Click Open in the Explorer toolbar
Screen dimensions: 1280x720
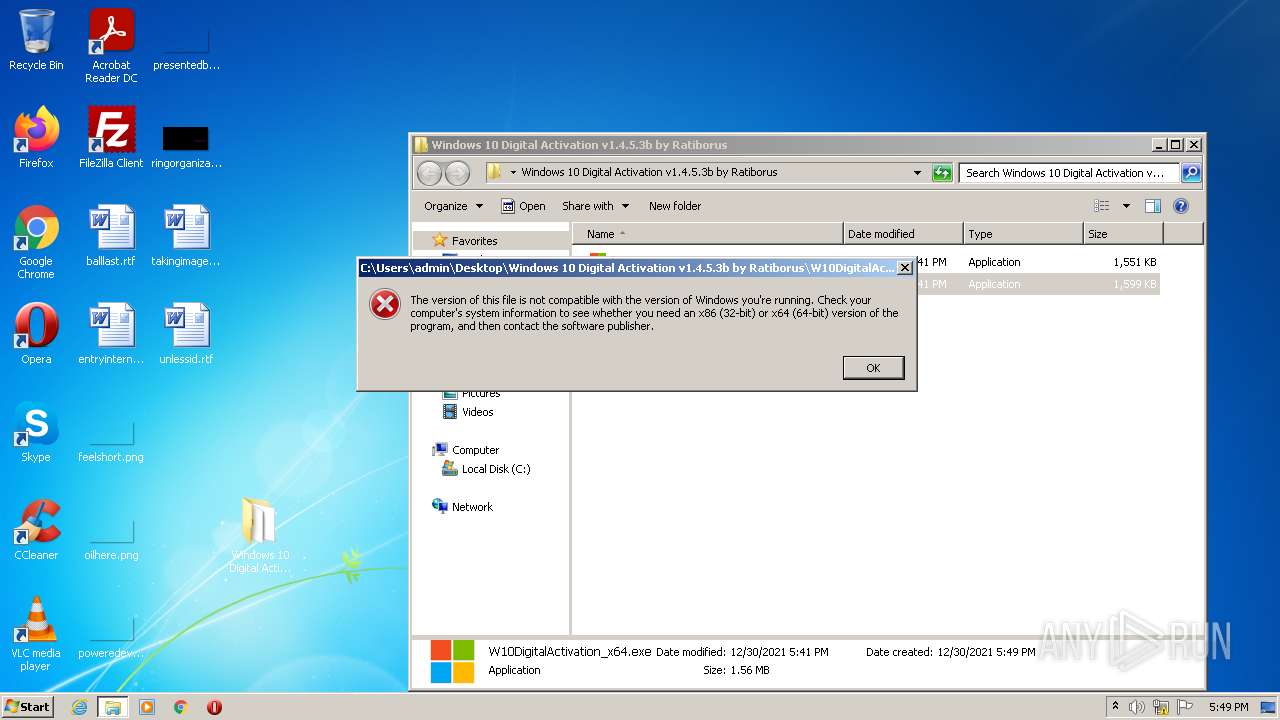point(523,206)
